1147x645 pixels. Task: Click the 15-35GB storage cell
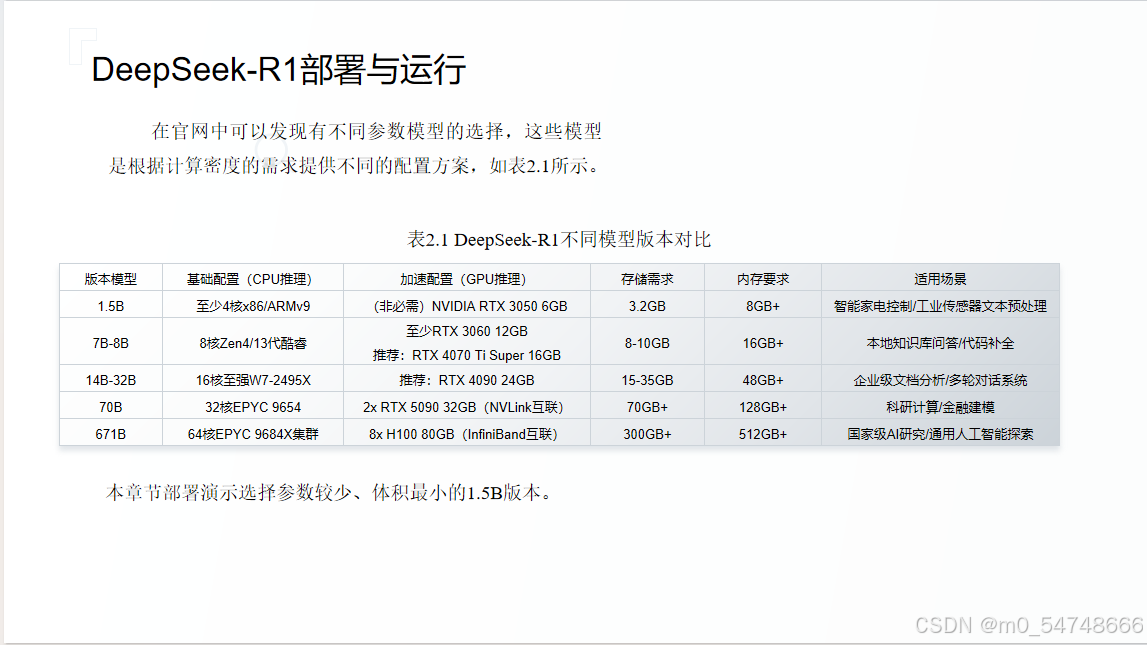coord(647,380)
